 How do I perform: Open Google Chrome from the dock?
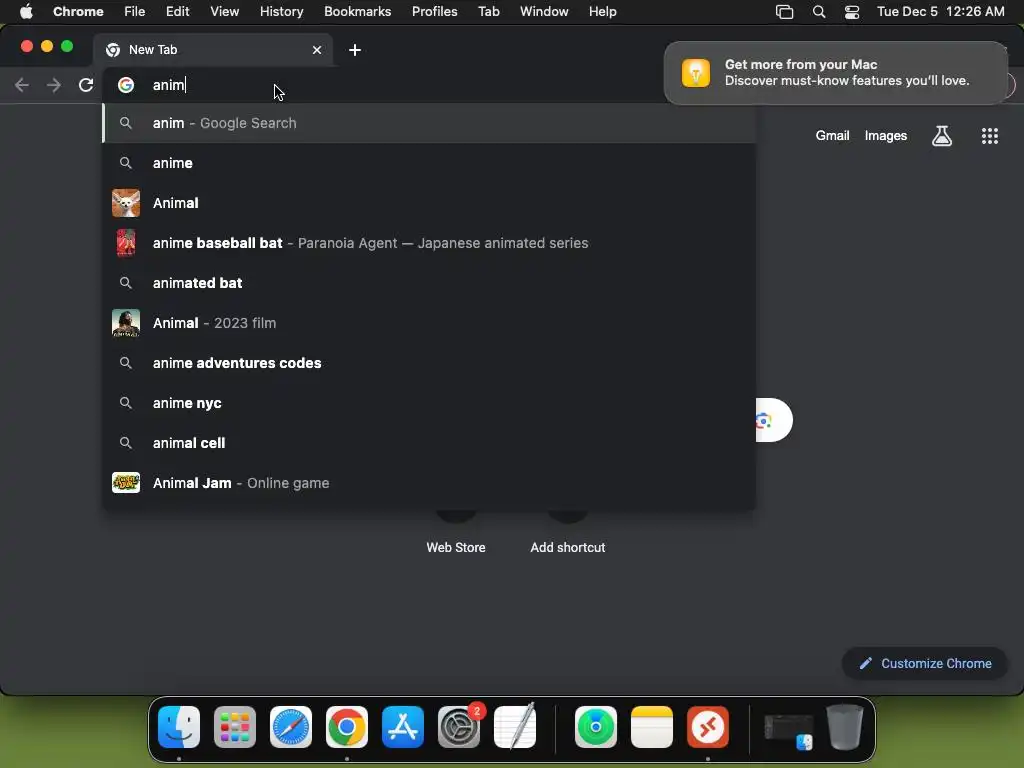347,727
